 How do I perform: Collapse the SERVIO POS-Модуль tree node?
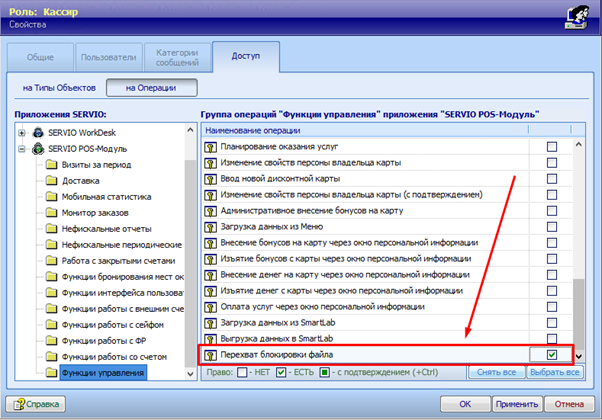point(20,149)
